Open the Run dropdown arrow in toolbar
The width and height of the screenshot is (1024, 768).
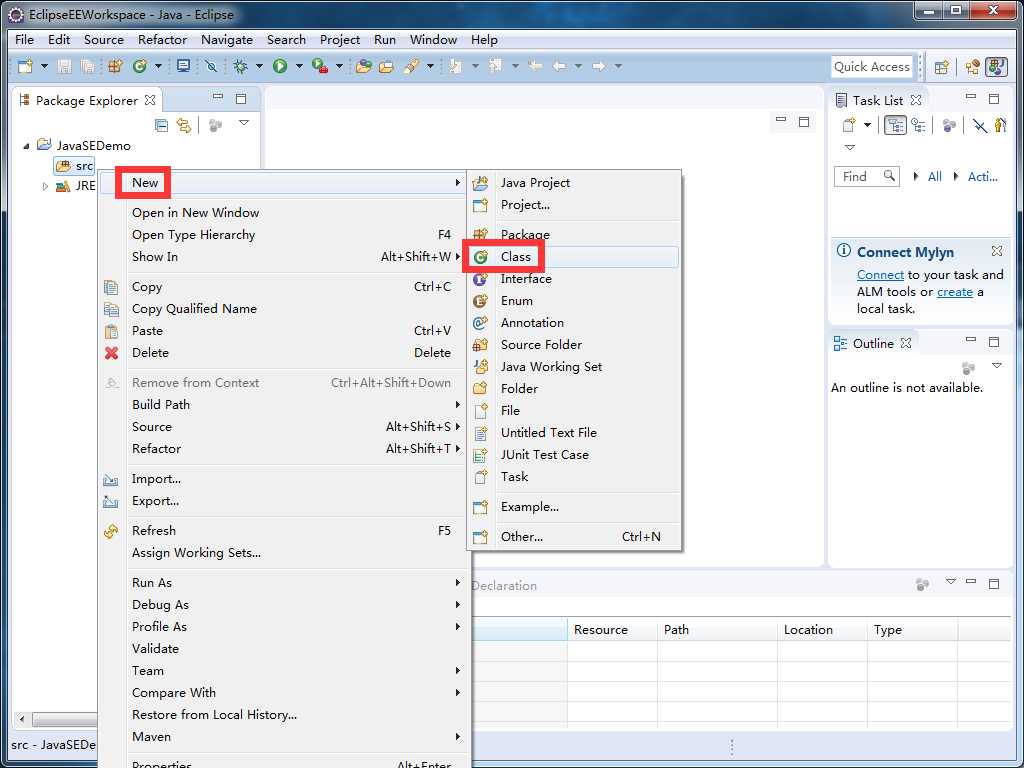pyautogui.click(x=299, y=66)
